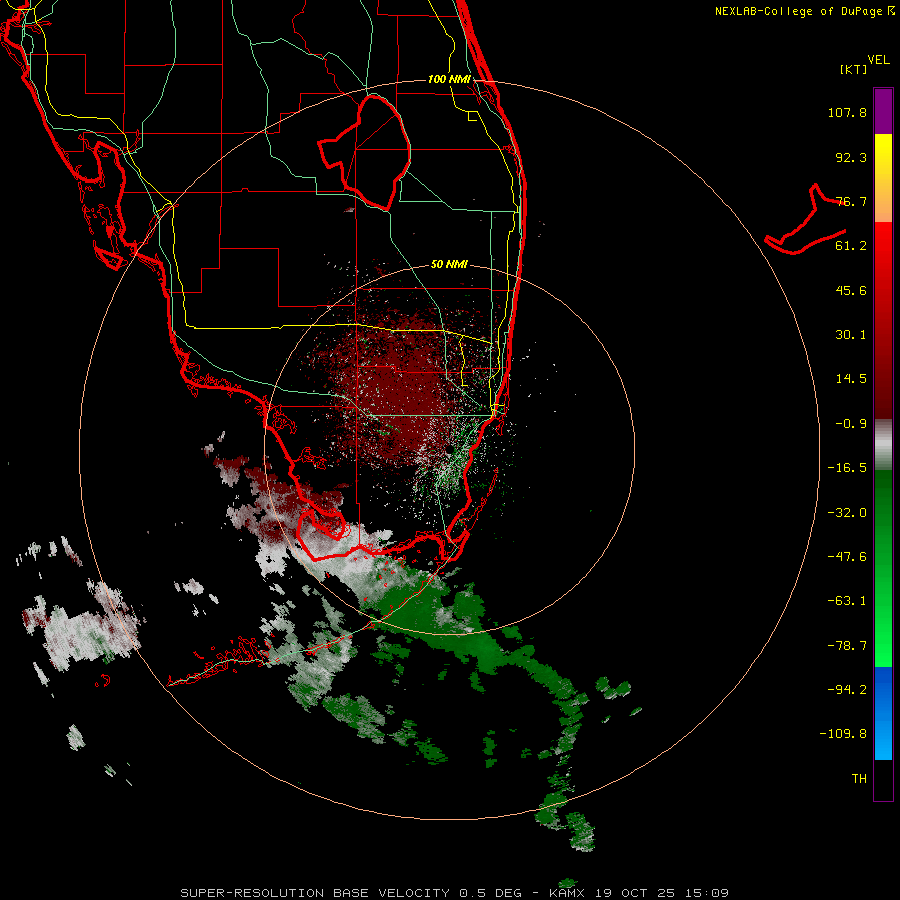Click the -32.0 velocity scale value
The image size is (900, 900).
pos(847,513)
